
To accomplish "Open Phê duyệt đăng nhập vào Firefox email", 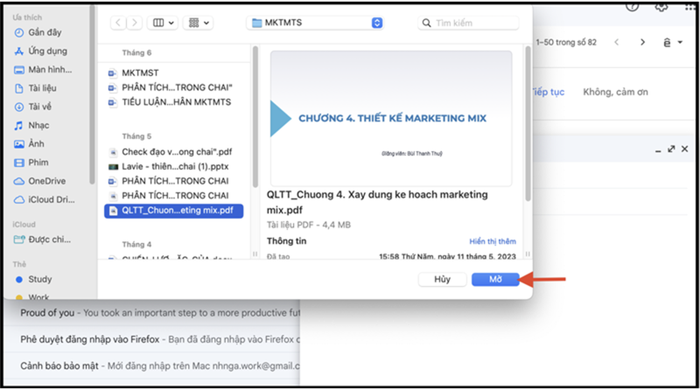I will pos(152,339).
